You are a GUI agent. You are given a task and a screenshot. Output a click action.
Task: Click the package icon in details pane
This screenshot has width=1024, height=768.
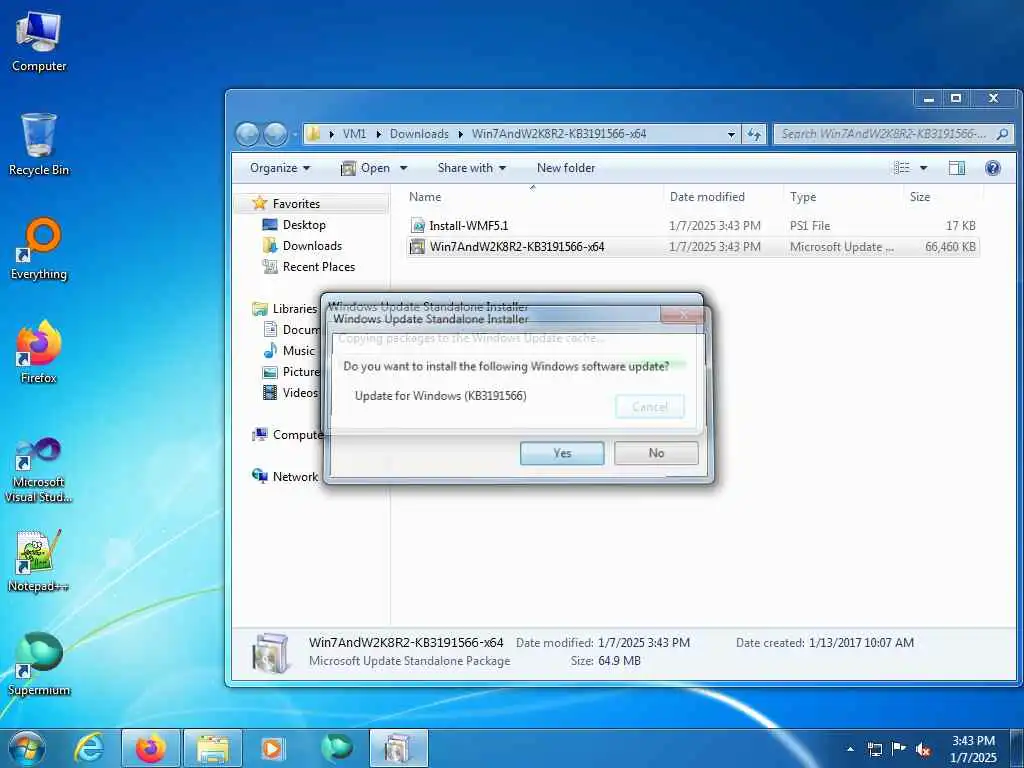tap(271, 653)
